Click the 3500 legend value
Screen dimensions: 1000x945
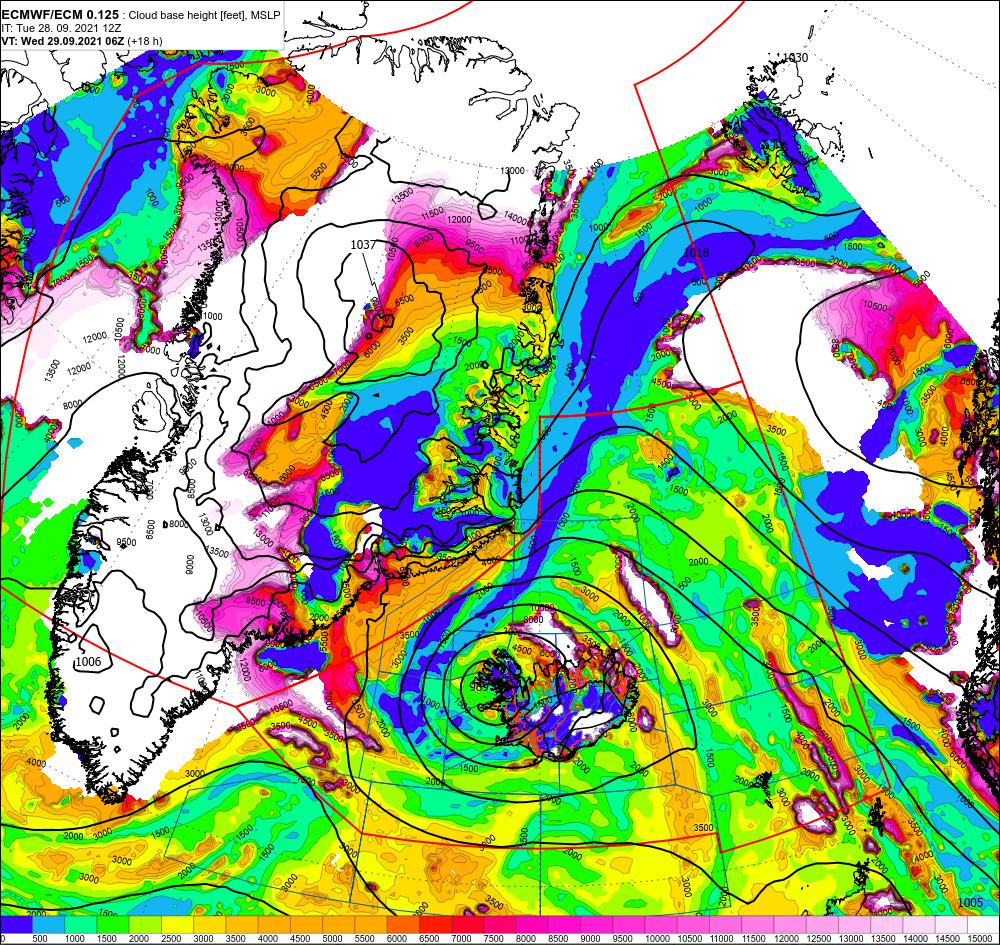(236, 939)
